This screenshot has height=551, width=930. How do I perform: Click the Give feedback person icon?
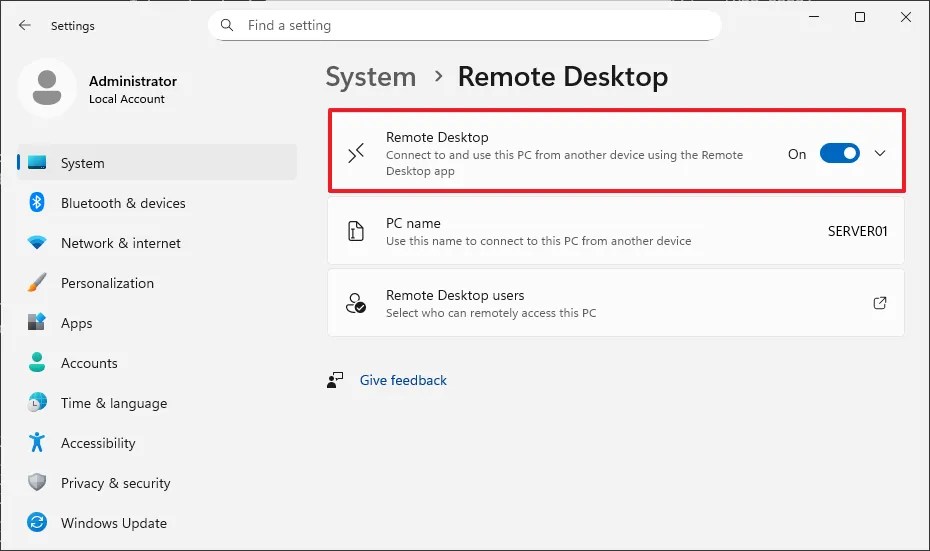tap(335, 380)
